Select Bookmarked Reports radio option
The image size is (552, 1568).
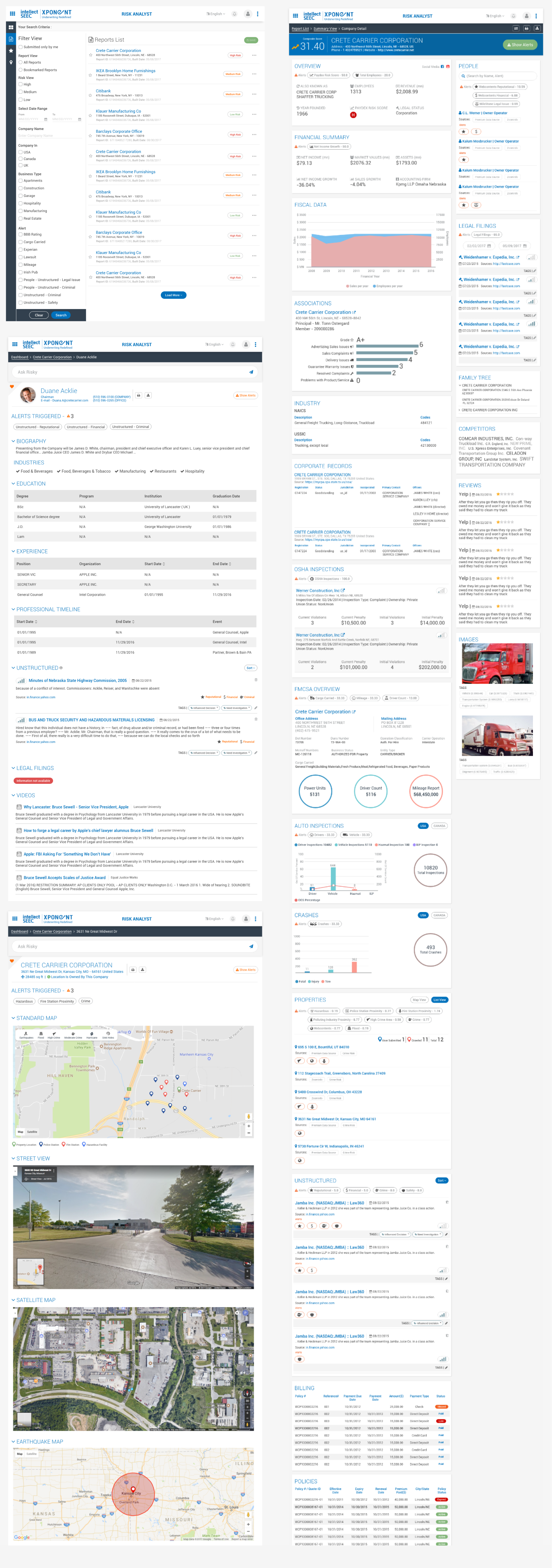click(20, 70)
